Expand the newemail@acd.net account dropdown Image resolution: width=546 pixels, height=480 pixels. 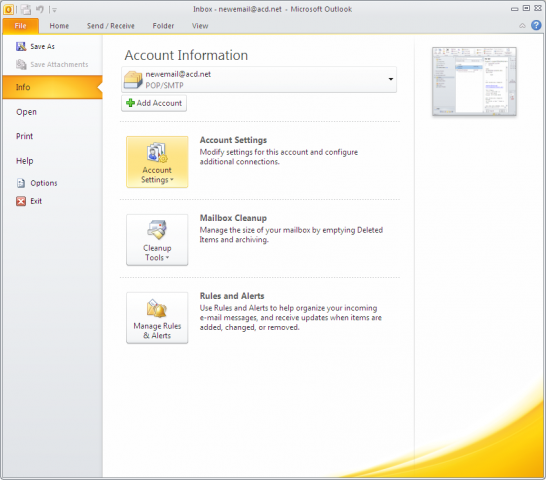click(391, 79)
